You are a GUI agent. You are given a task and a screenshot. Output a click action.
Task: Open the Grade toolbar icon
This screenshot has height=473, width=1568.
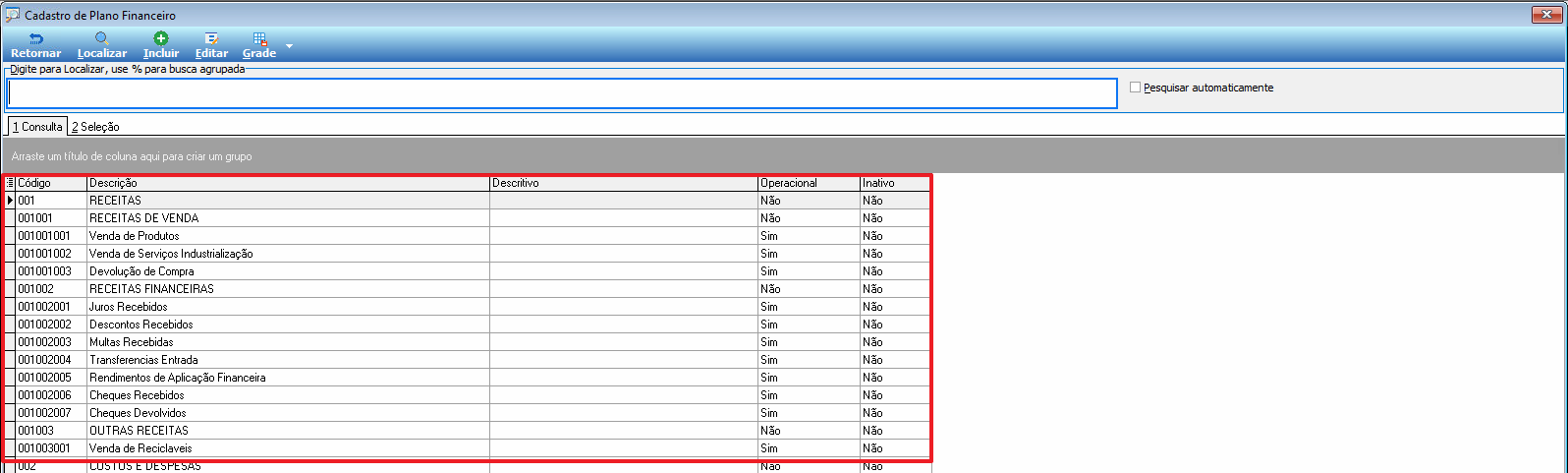pyautogui.click(x=259, y=45)
